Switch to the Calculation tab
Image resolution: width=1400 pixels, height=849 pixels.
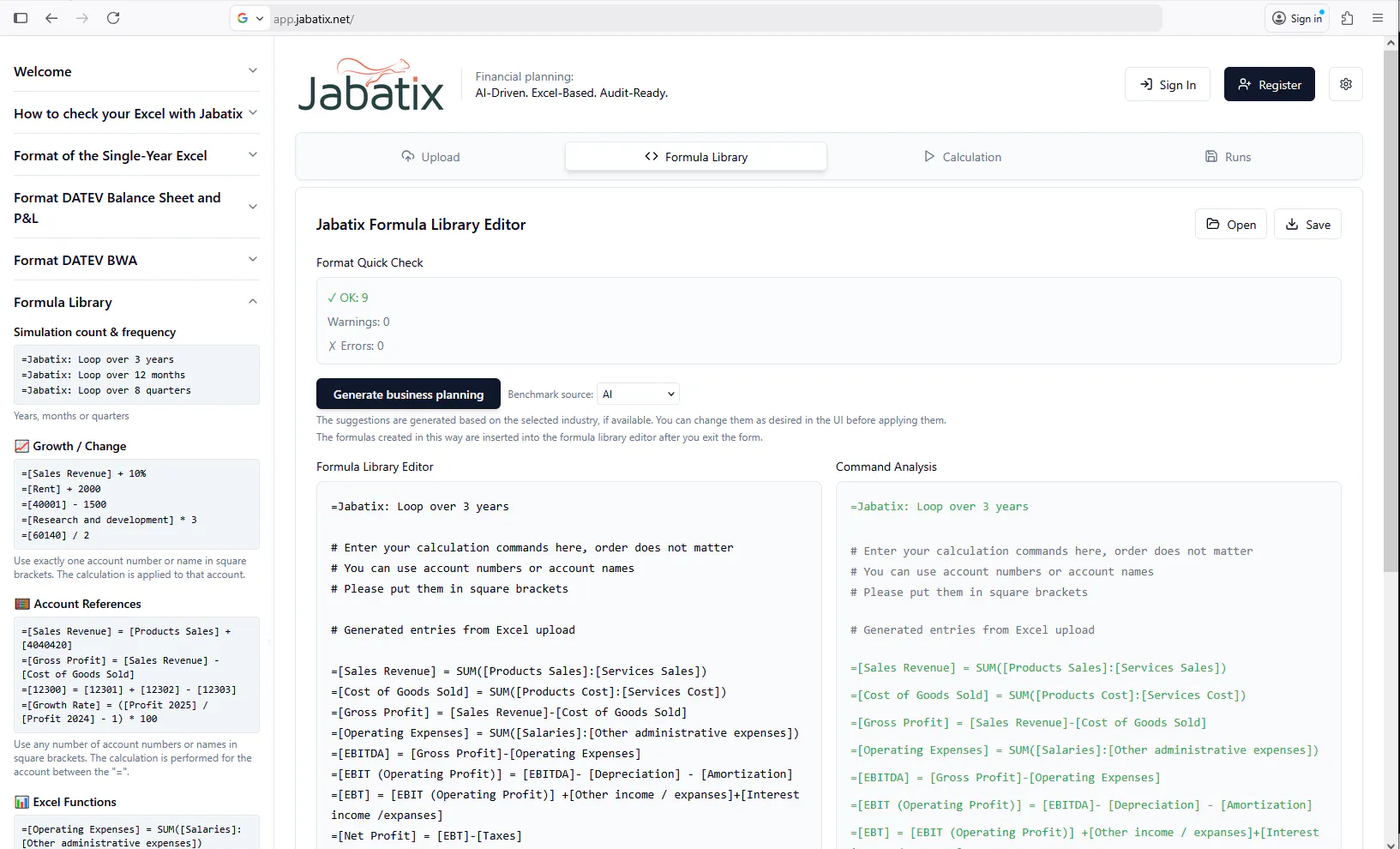pyautogui.click(x=962, y=157)
